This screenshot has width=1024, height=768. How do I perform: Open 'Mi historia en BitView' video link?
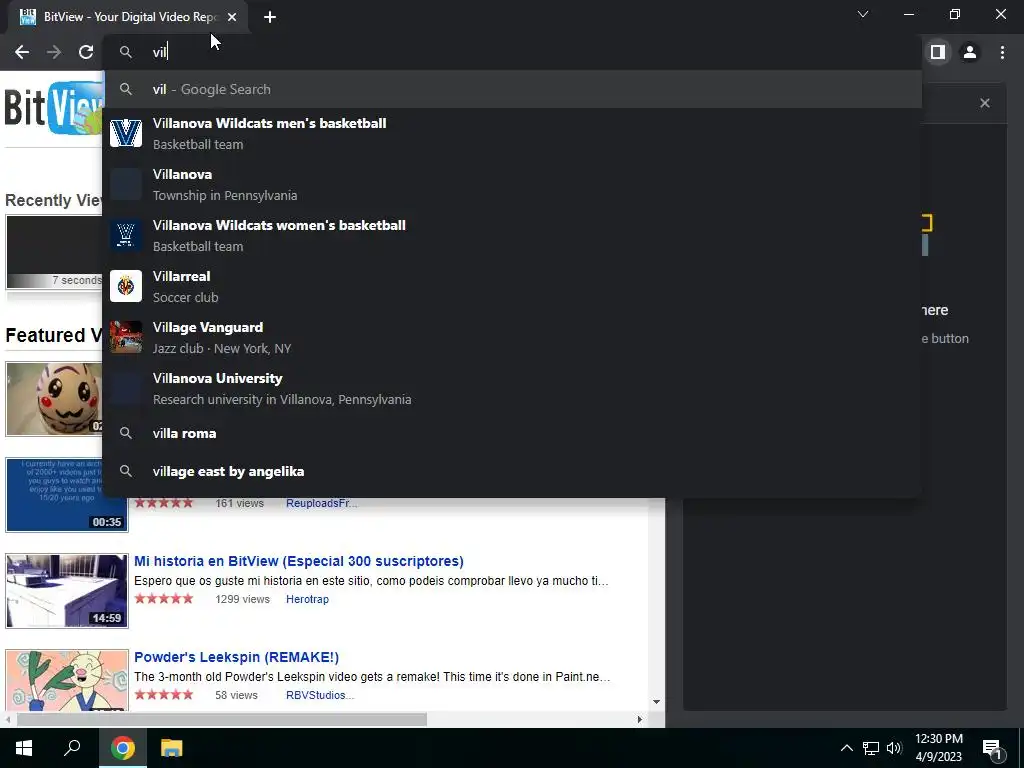298,561
